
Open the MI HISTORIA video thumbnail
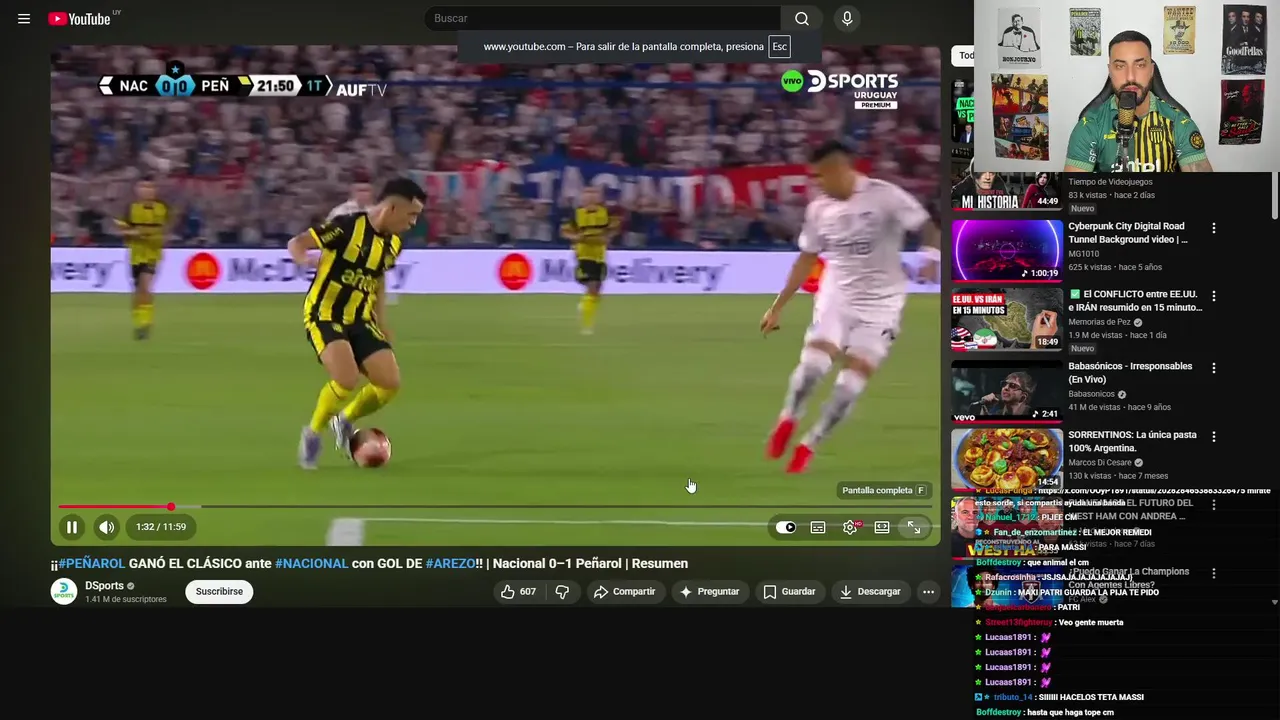coord(1006,192)
